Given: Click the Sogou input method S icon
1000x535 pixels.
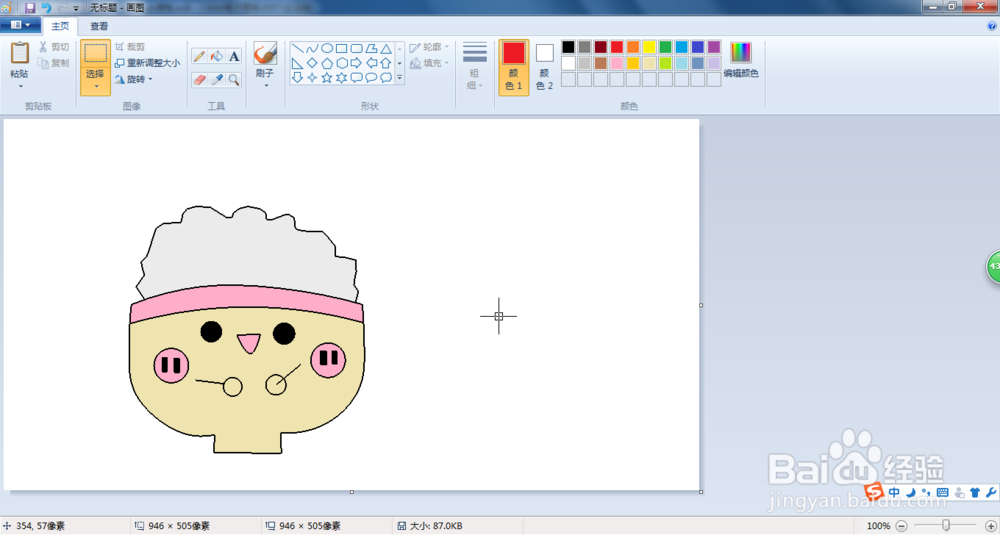Looking at the screenshot, I should (874, 491).
